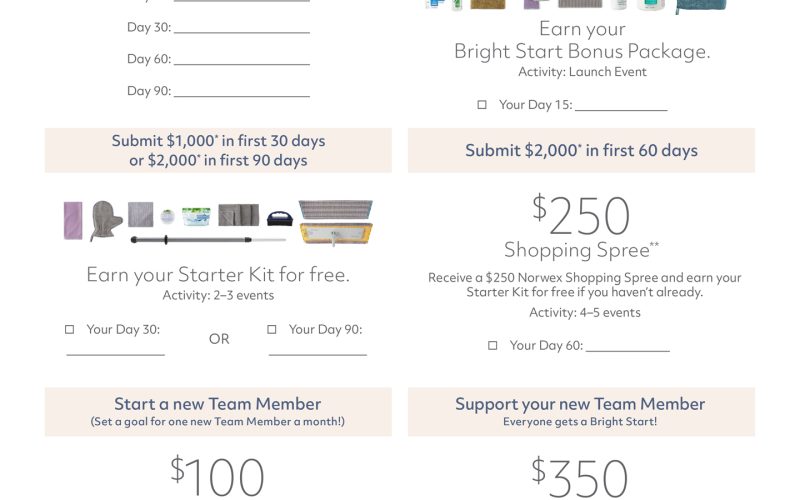The height and width of the screenshot is (500, 800).
Task: Select the "Support your new Team Member" banner
Action: pos(580,411)
